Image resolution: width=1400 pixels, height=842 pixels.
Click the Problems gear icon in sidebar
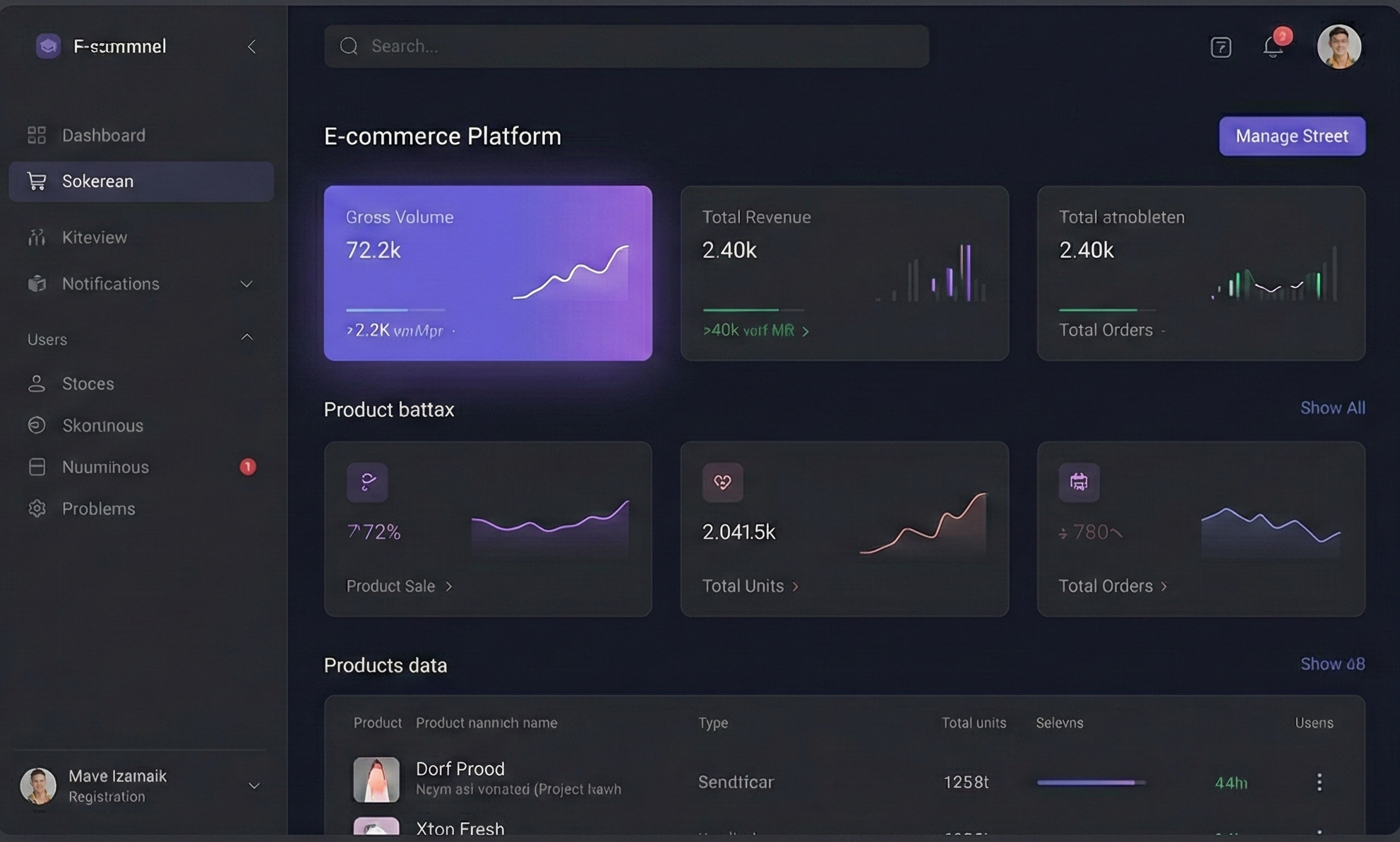point(37,509)
